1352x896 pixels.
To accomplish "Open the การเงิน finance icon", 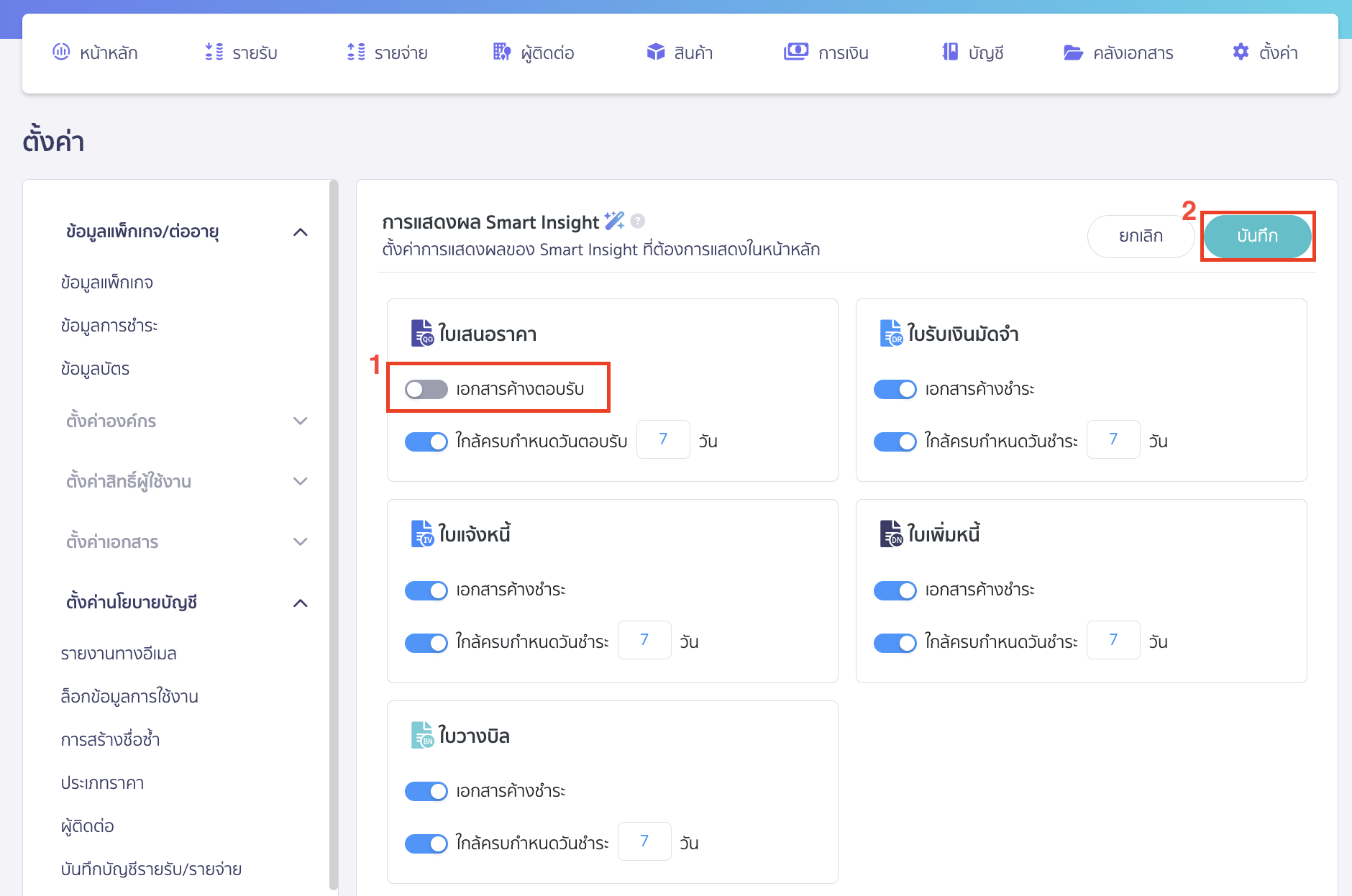I will point(795,52).
